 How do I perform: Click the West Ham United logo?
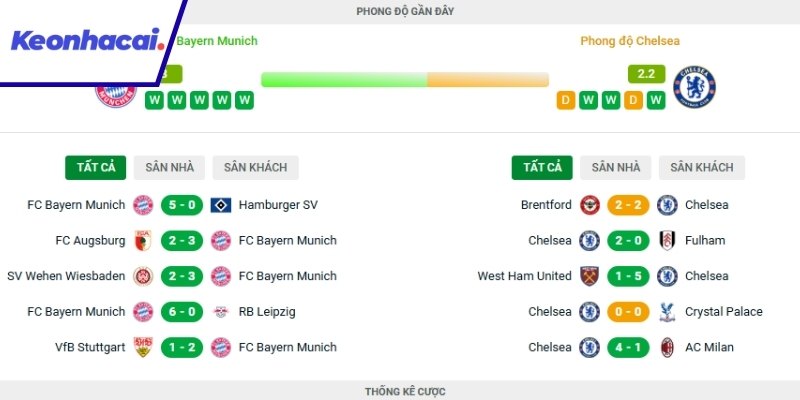coord(590,276)
